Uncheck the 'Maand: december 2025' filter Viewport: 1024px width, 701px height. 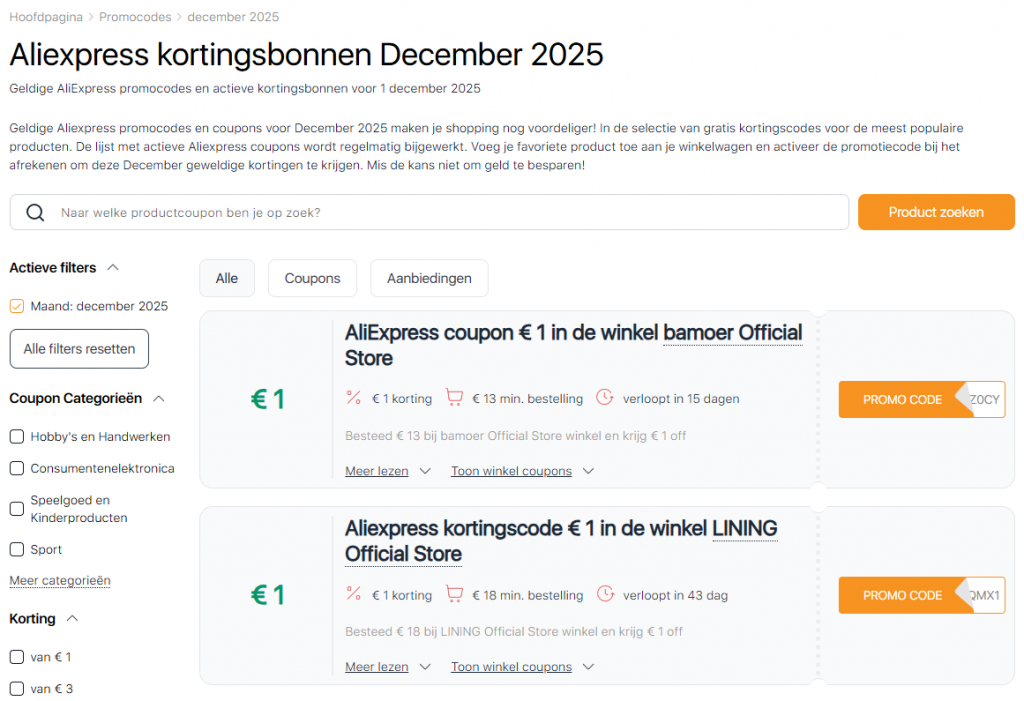16,307
